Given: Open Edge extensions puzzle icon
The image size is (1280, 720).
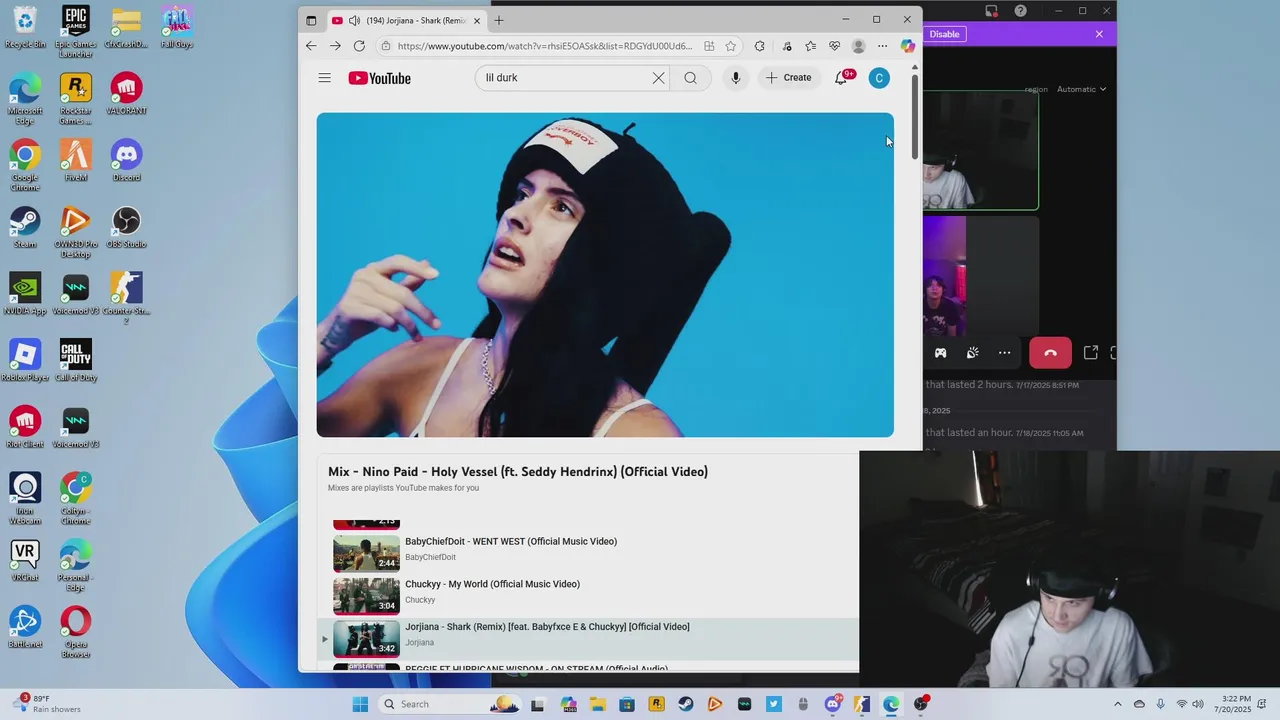Looking at the screenshot, I should click(x=760, y=46).
